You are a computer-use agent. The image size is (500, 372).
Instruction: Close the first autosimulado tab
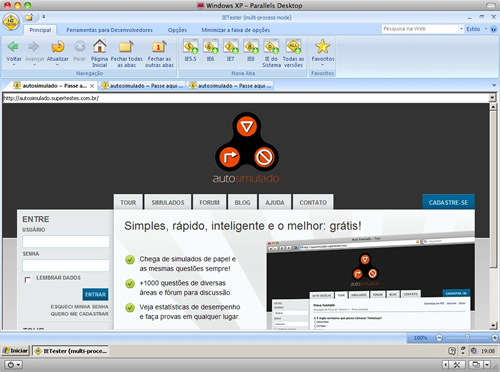click(92, 86)
